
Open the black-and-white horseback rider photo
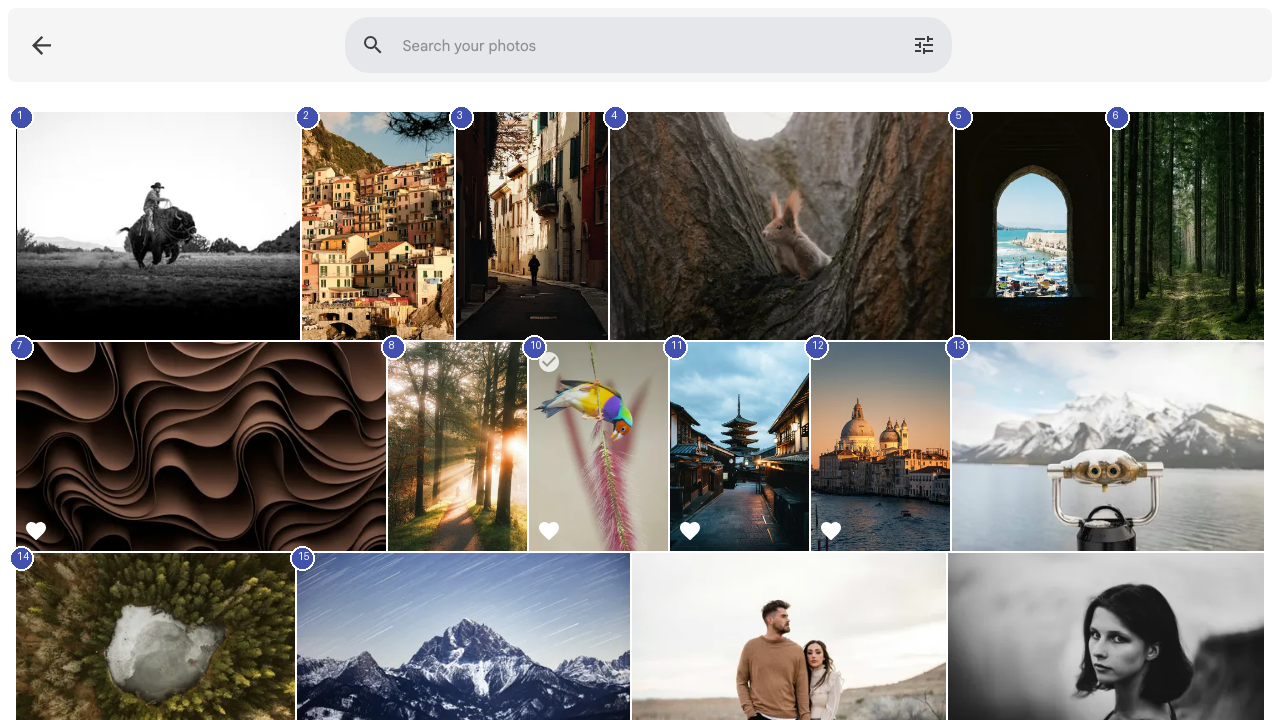(157, 225)
